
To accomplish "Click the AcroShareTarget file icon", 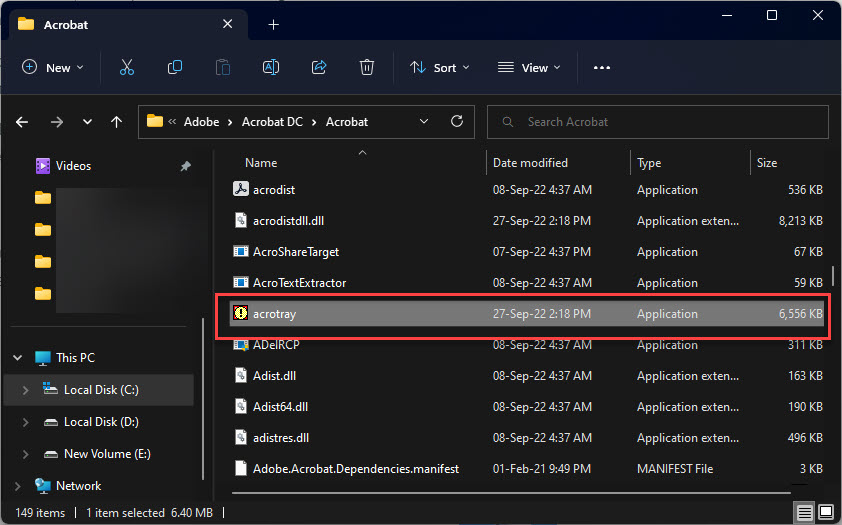I will 241,251.
